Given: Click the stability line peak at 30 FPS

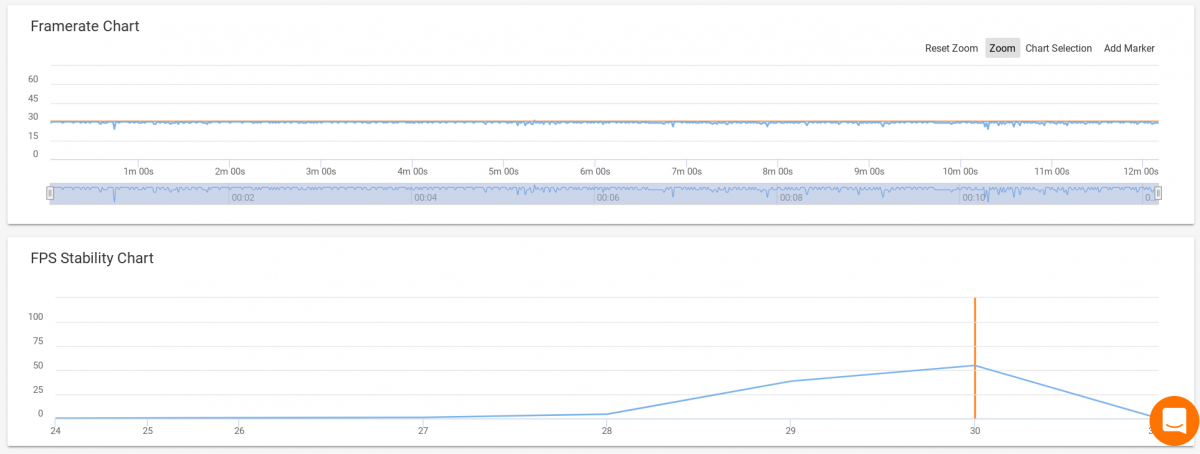Looking at the screenshot, I should point(974,366).
